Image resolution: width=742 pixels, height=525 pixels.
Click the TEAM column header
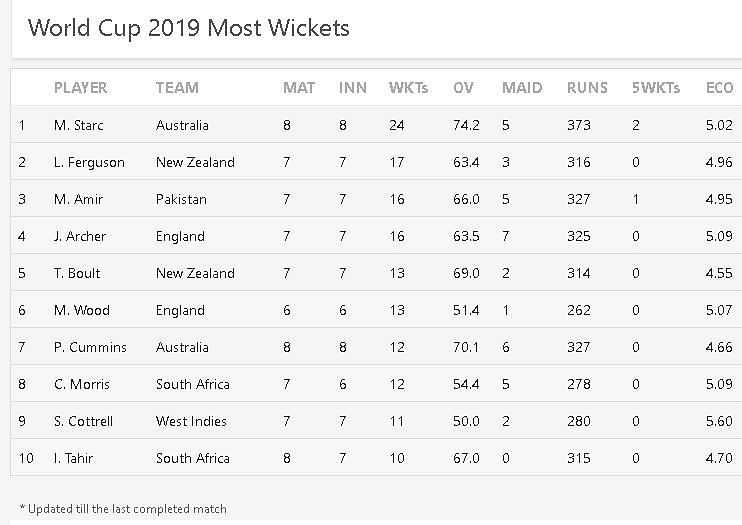pos(177,88)
